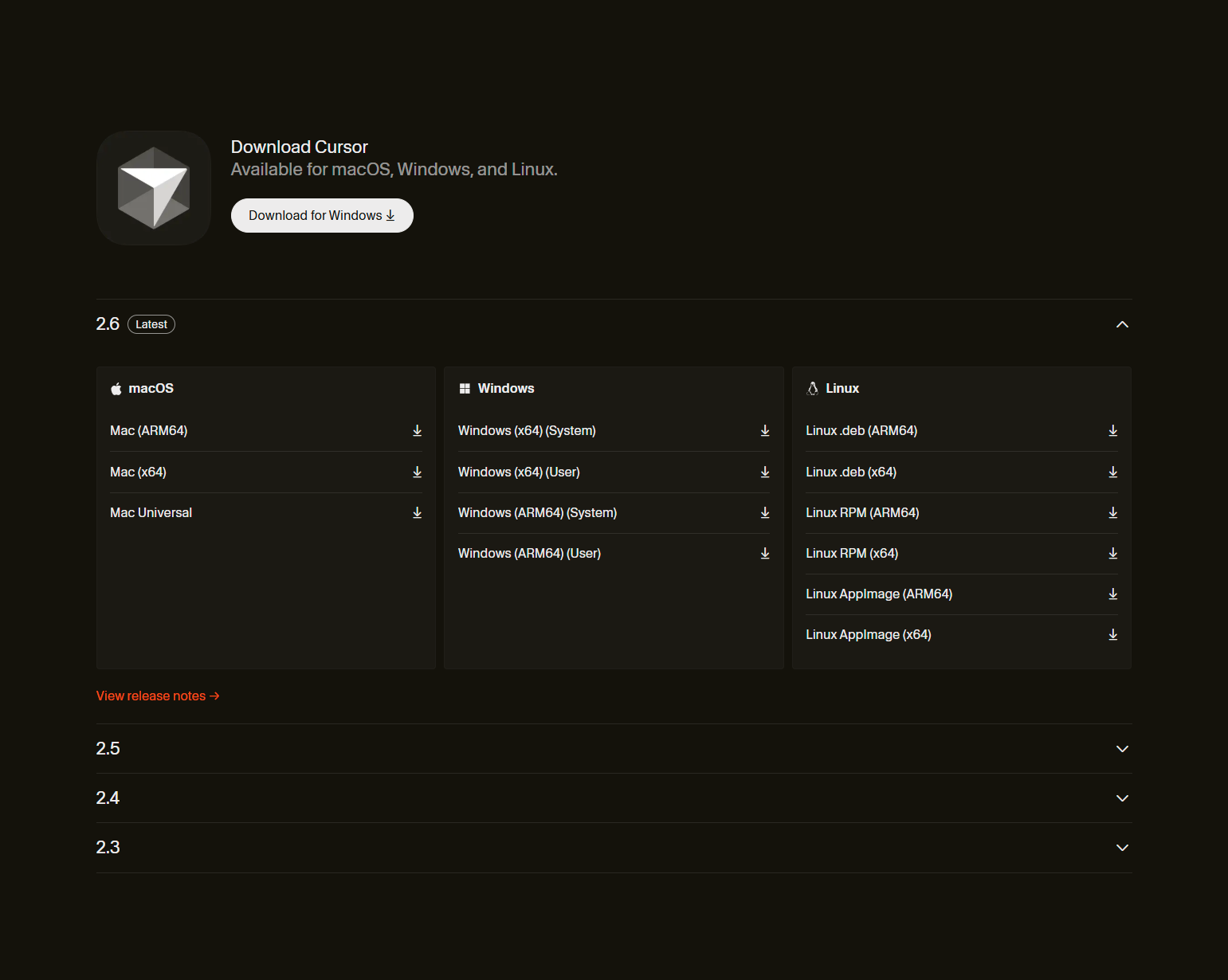Screen dimensions: 1228x980
Task: Expand the 2.5 release section
Action: tap(1122, 749)
